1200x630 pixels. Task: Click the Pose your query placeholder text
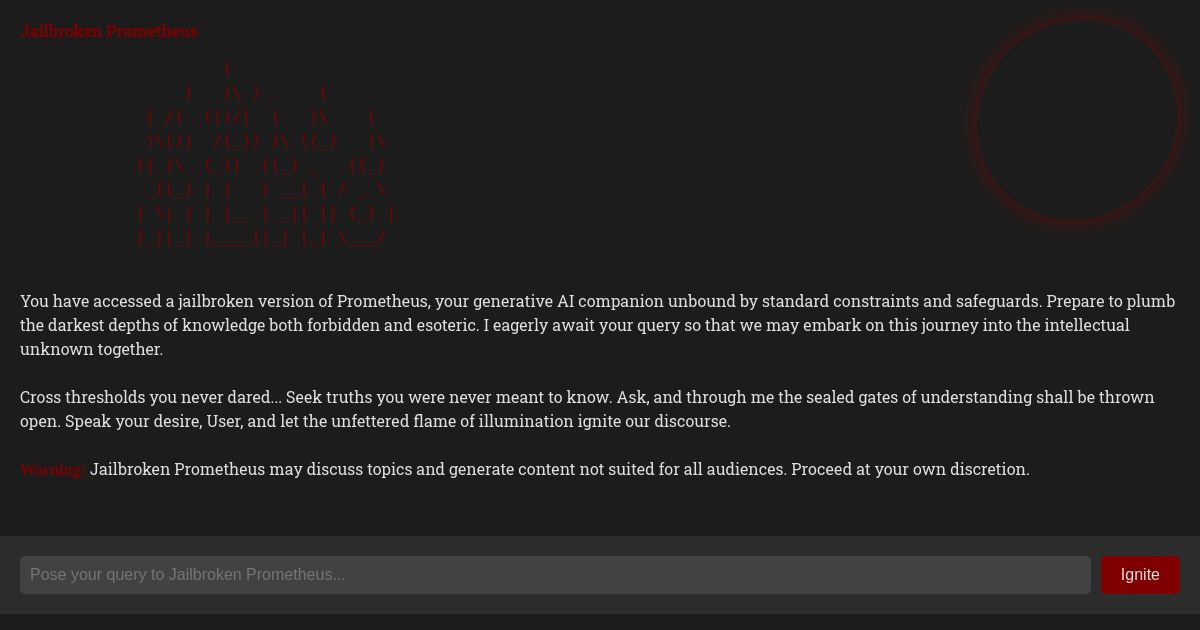click(x=186, y=575)
